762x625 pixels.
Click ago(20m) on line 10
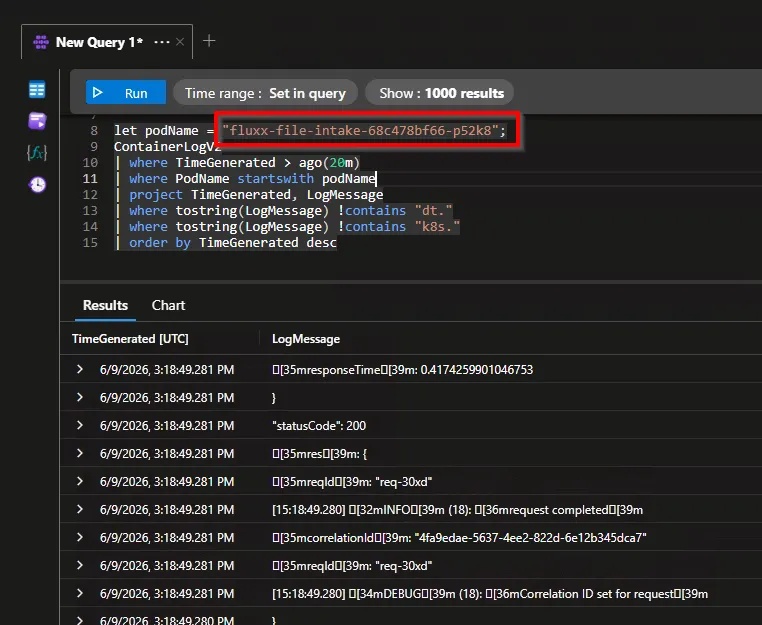pyautogui.click(x=329, y=162)
